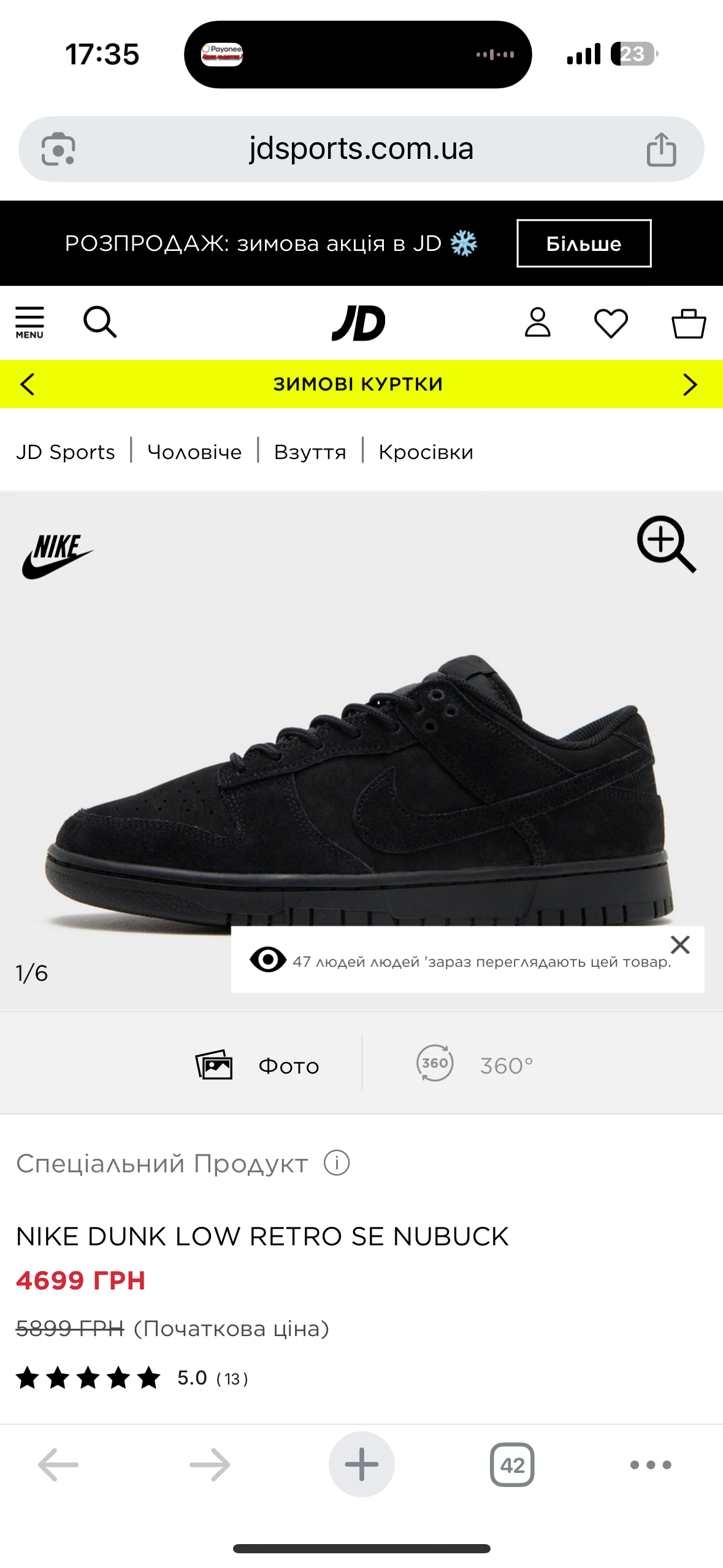Open the shopping basket icon
The width and height of the screenshot is (723, 1568).
point(689,323)
